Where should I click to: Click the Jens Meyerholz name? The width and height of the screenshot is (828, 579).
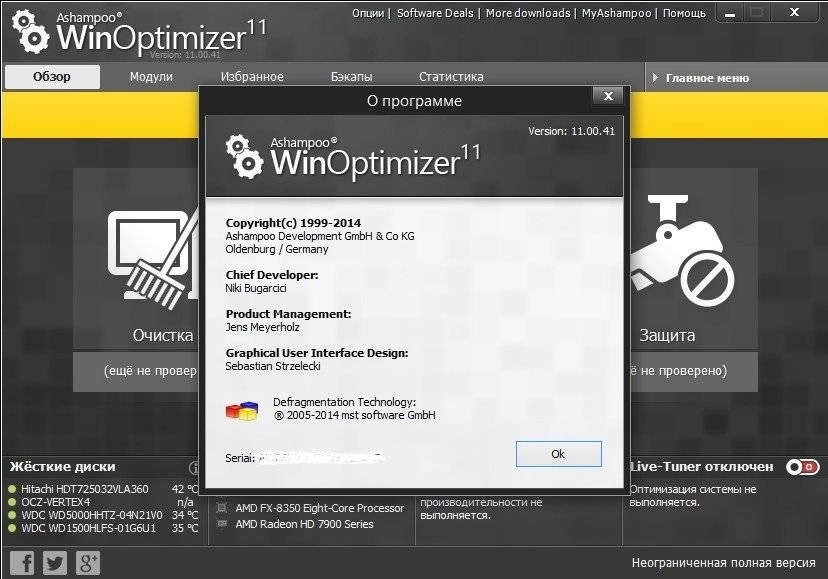click(x=262, y=328)
